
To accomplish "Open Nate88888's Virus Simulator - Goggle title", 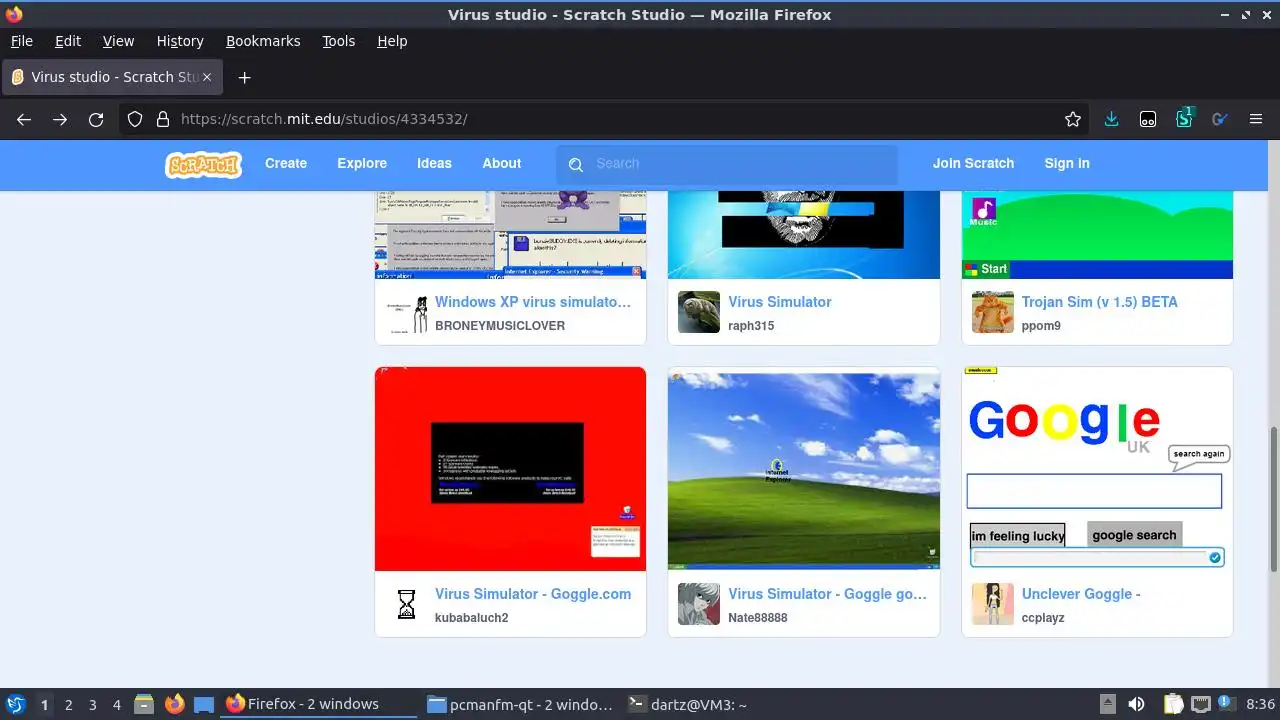I will coord(827,594).
